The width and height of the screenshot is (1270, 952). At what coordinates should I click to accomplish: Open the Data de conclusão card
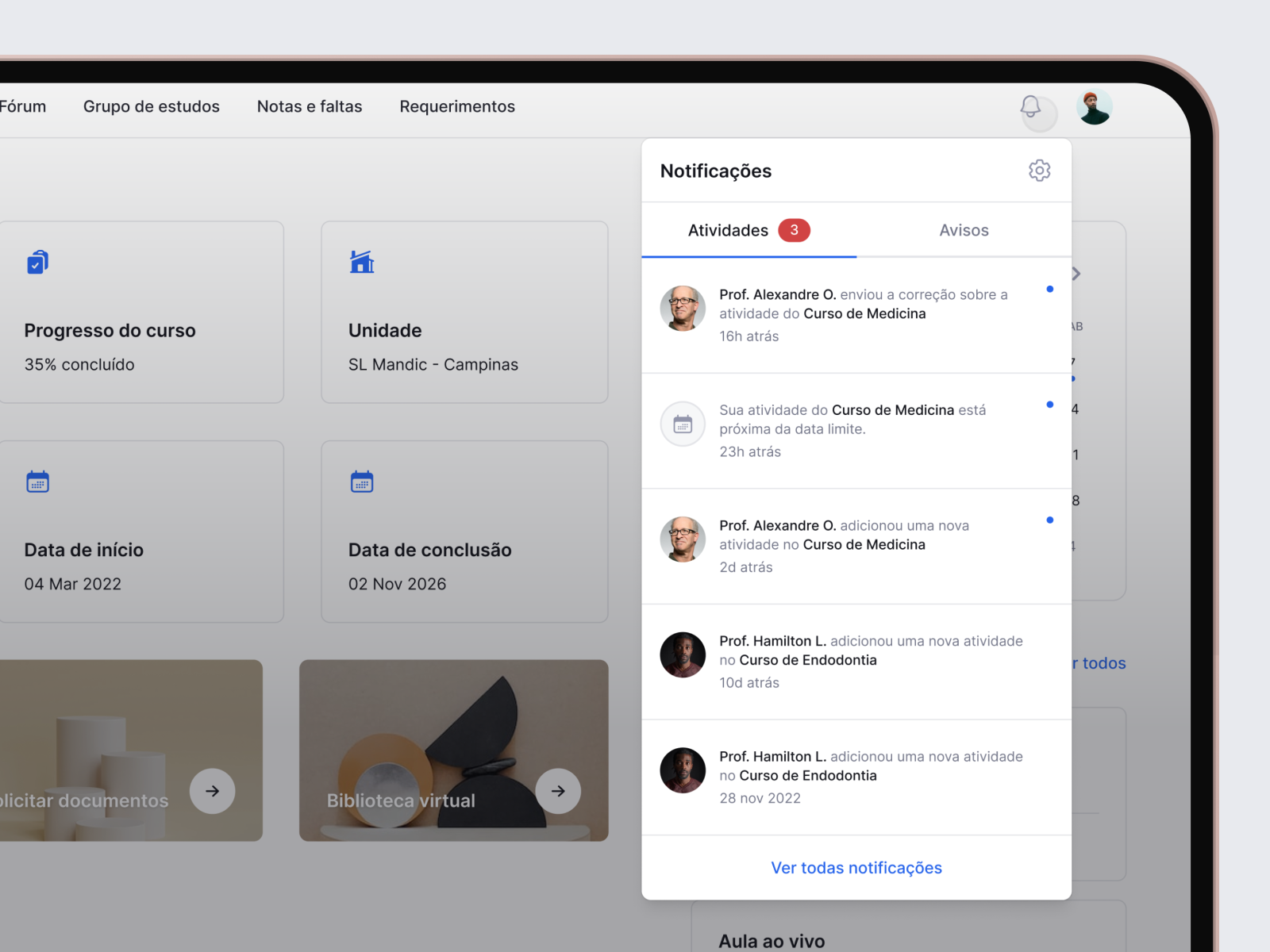click(464, 532)
